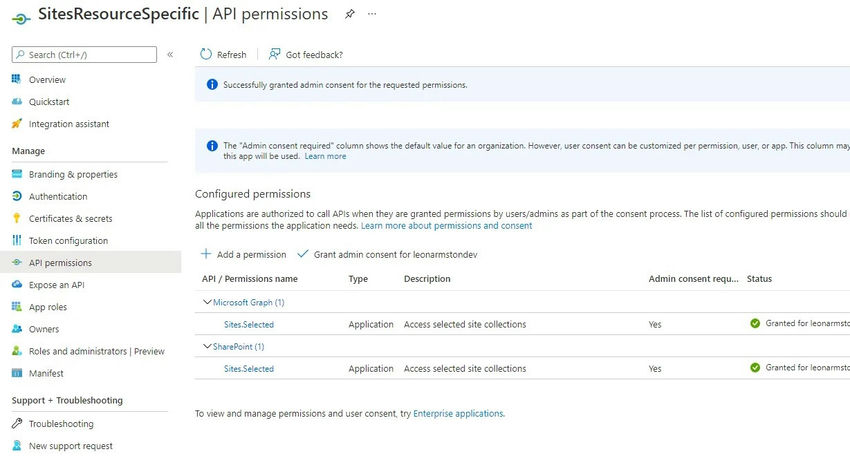This screenshot has height=456, width=850.
Task: Click the Token configuration bars icon
Action: click(x=17, y=240)
